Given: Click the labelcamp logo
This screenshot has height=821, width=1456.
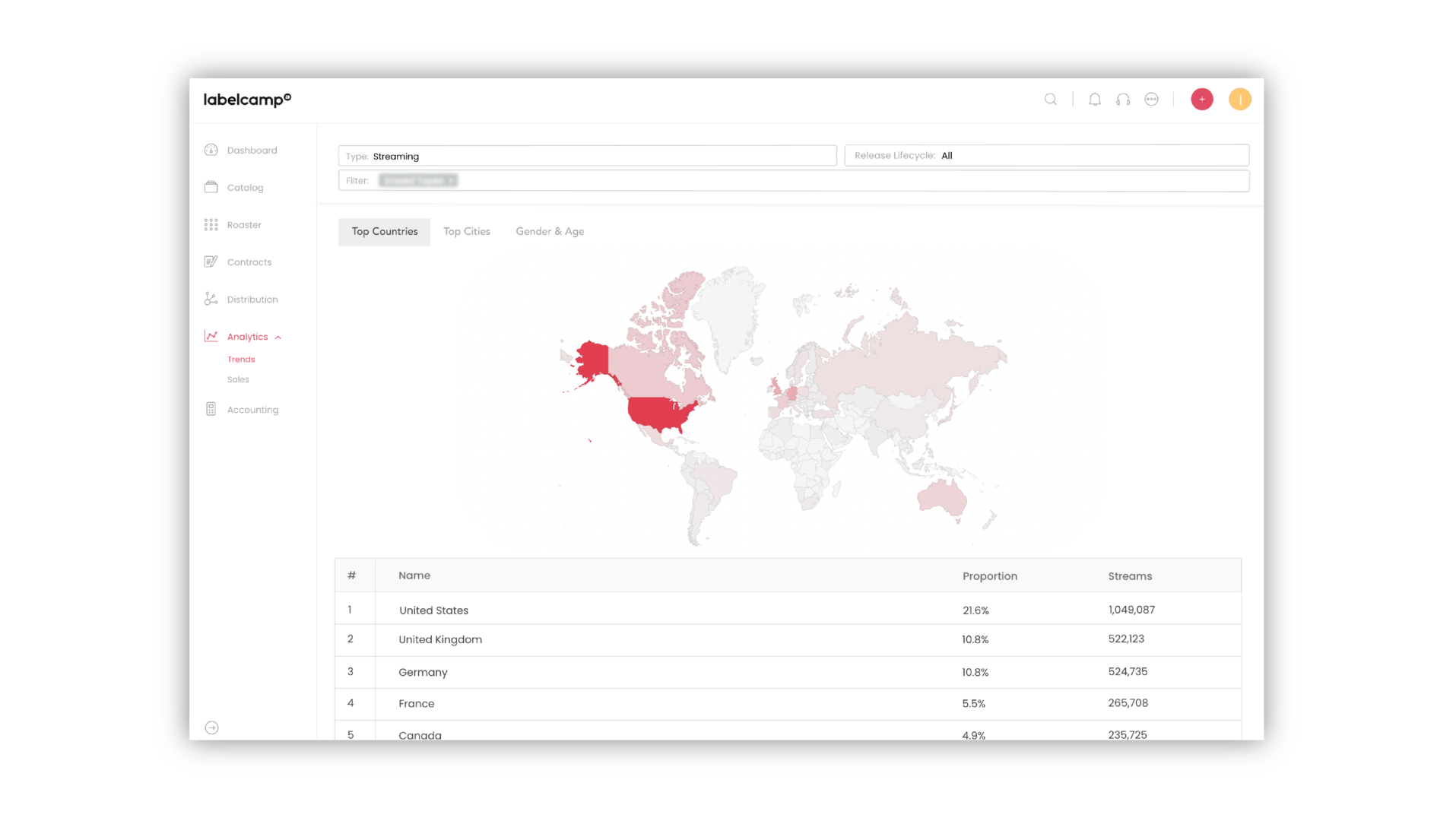Looking at the screenshot, I should coord(247,100).
